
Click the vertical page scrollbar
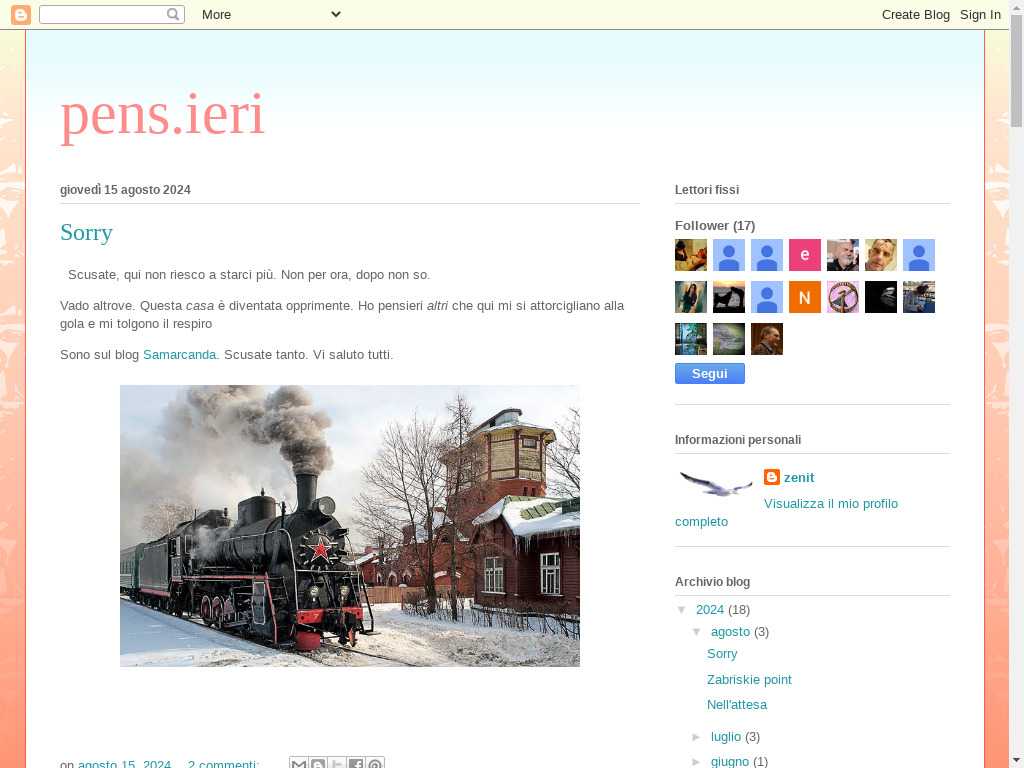coord(1016,400)
